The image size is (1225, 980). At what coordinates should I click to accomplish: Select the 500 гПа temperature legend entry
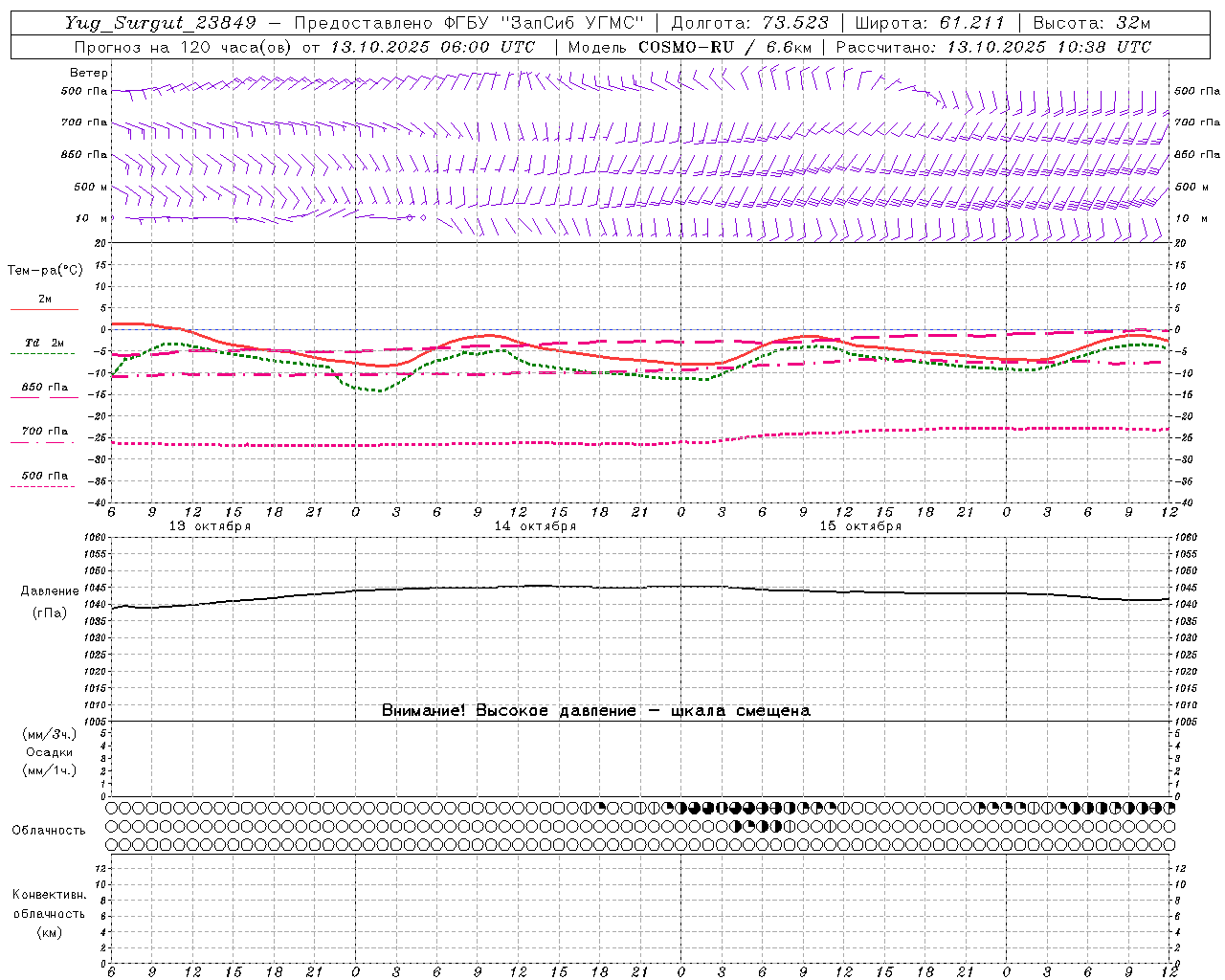(x=44, y=476)
